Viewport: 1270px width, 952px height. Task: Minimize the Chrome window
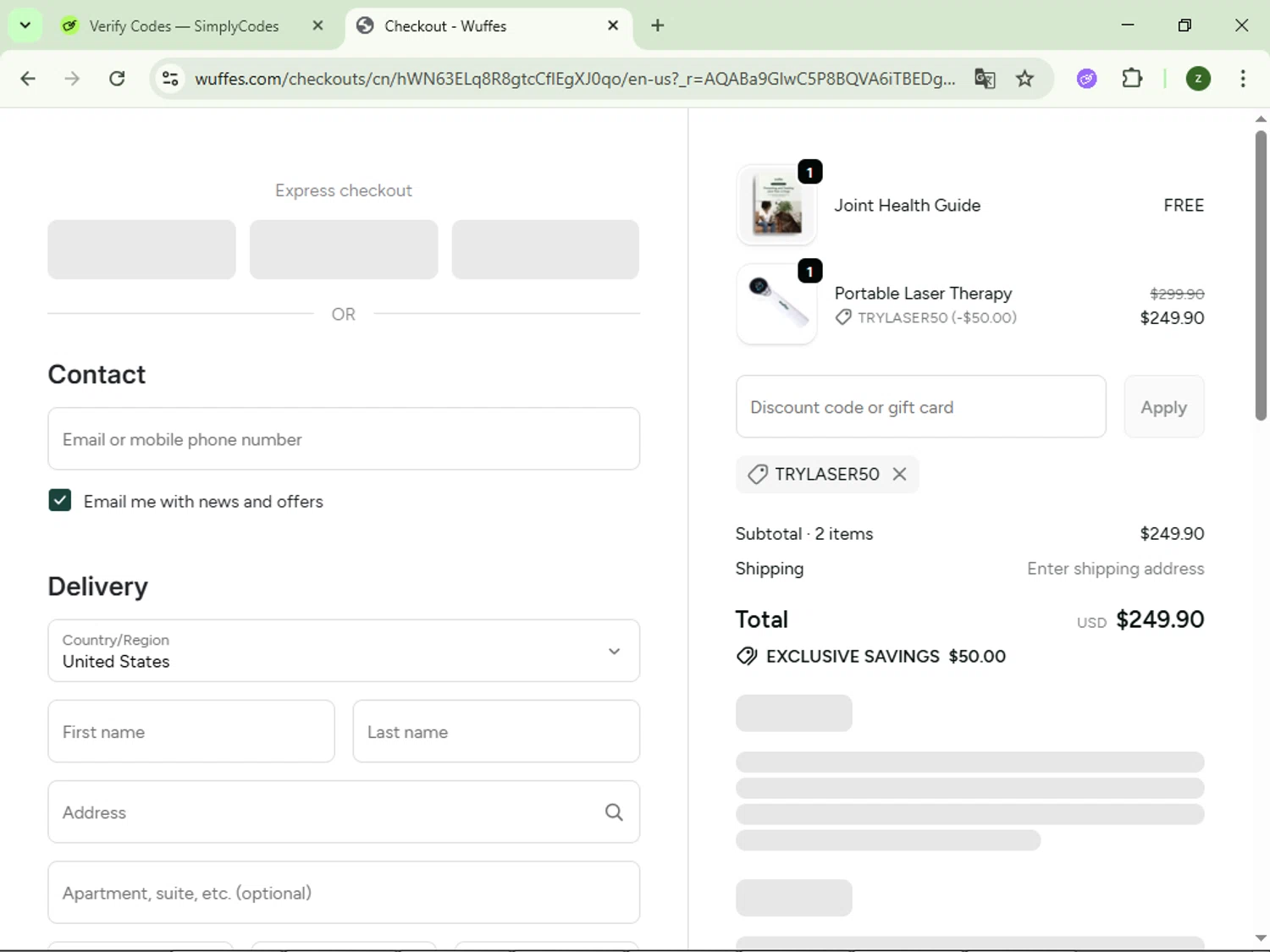click(x=1128, y=25)
